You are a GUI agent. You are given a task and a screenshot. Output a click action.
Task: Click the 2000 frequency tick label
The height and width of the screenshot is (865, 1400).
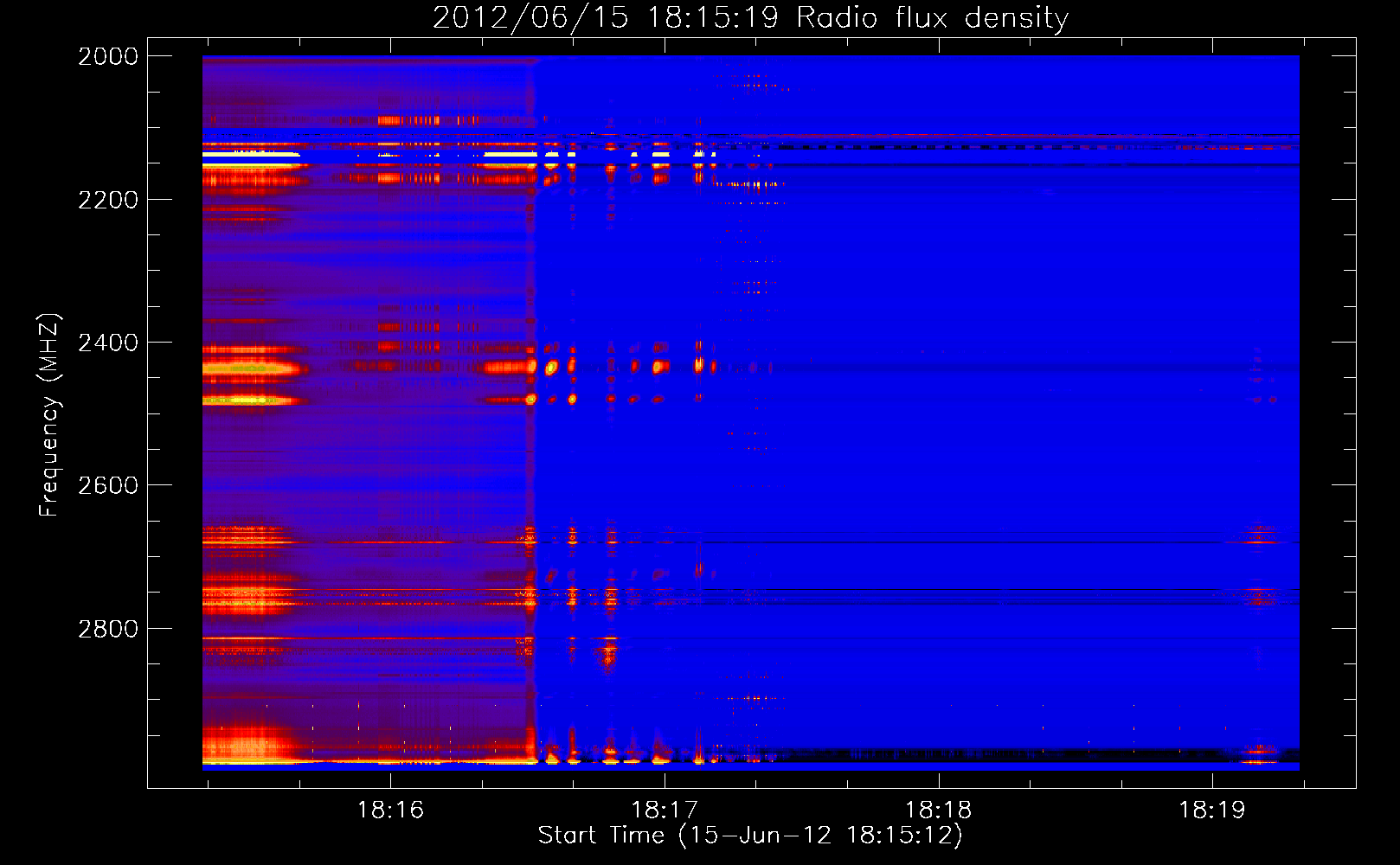(x=108, y=56)
